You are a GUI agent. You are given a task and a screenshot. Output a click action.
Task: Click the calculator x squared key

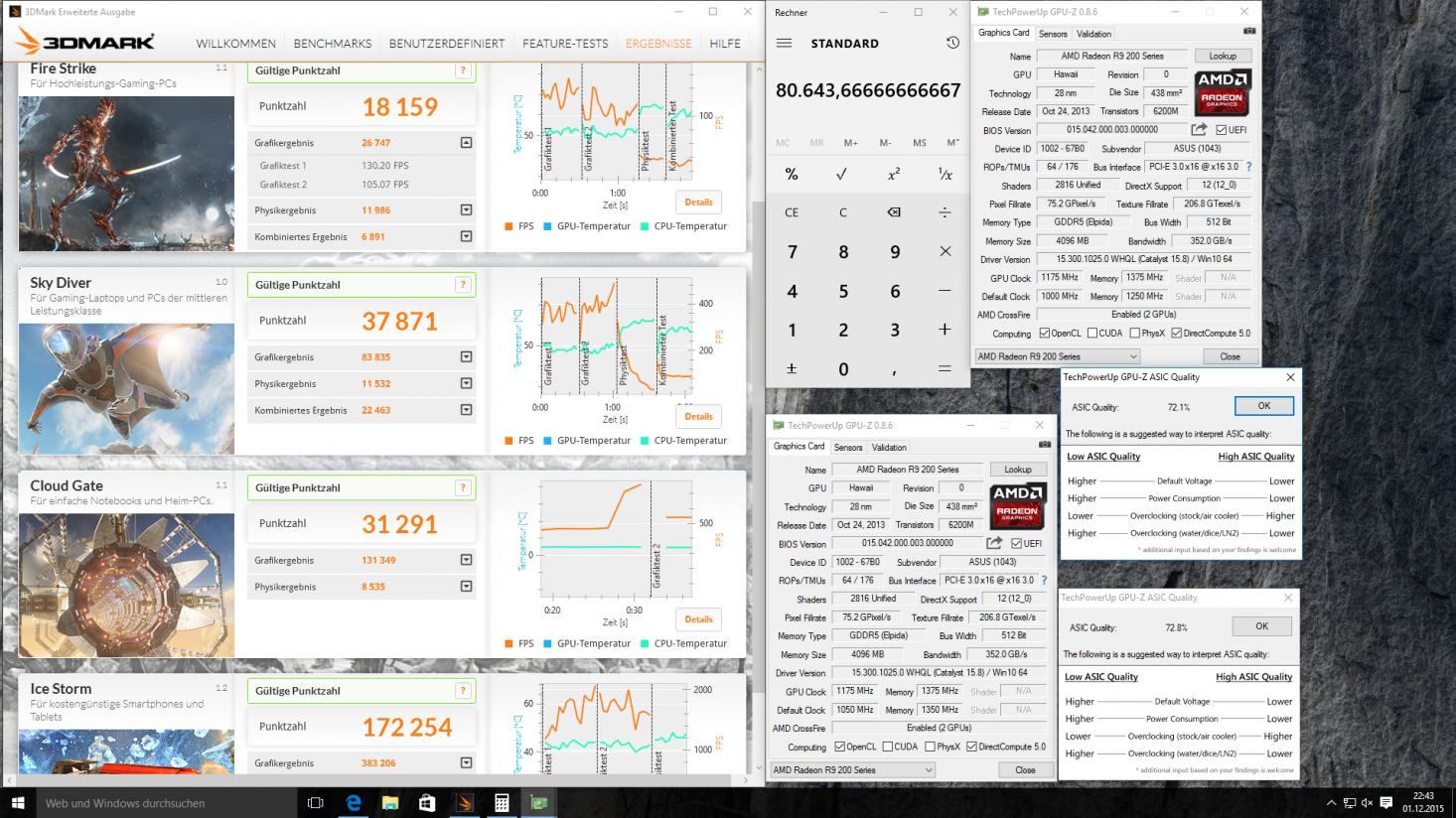tap(894, 174)
